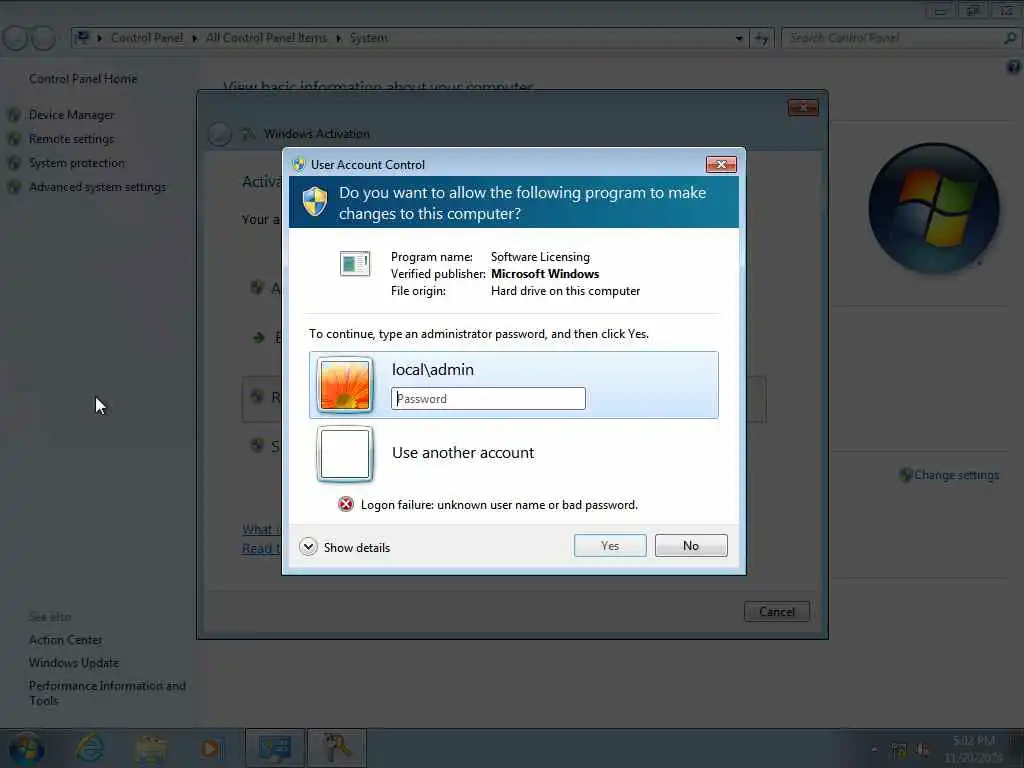Click System in the address breadcrumb
Image resolution: width=1024 pixels, height=768 pixels.
click(x=368, y=38)
